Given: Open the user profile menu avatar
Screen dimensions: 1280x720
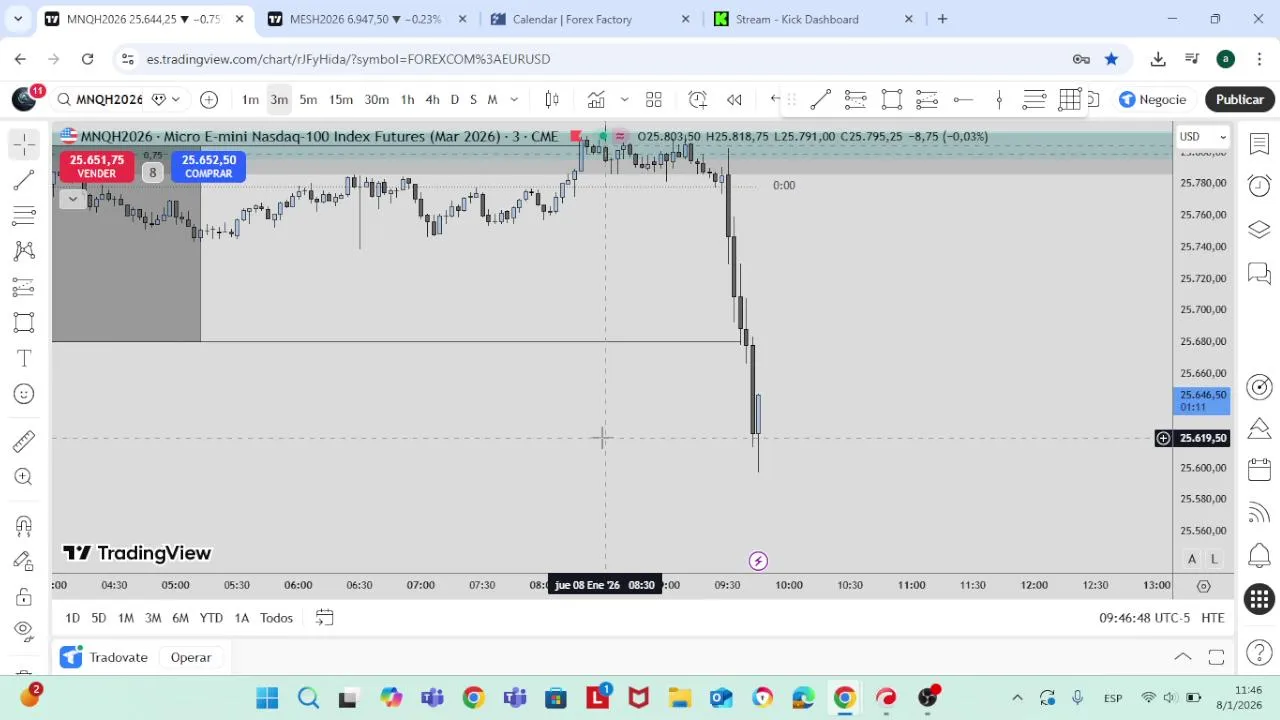Looking at the screenshot, I should click(24, 99).
